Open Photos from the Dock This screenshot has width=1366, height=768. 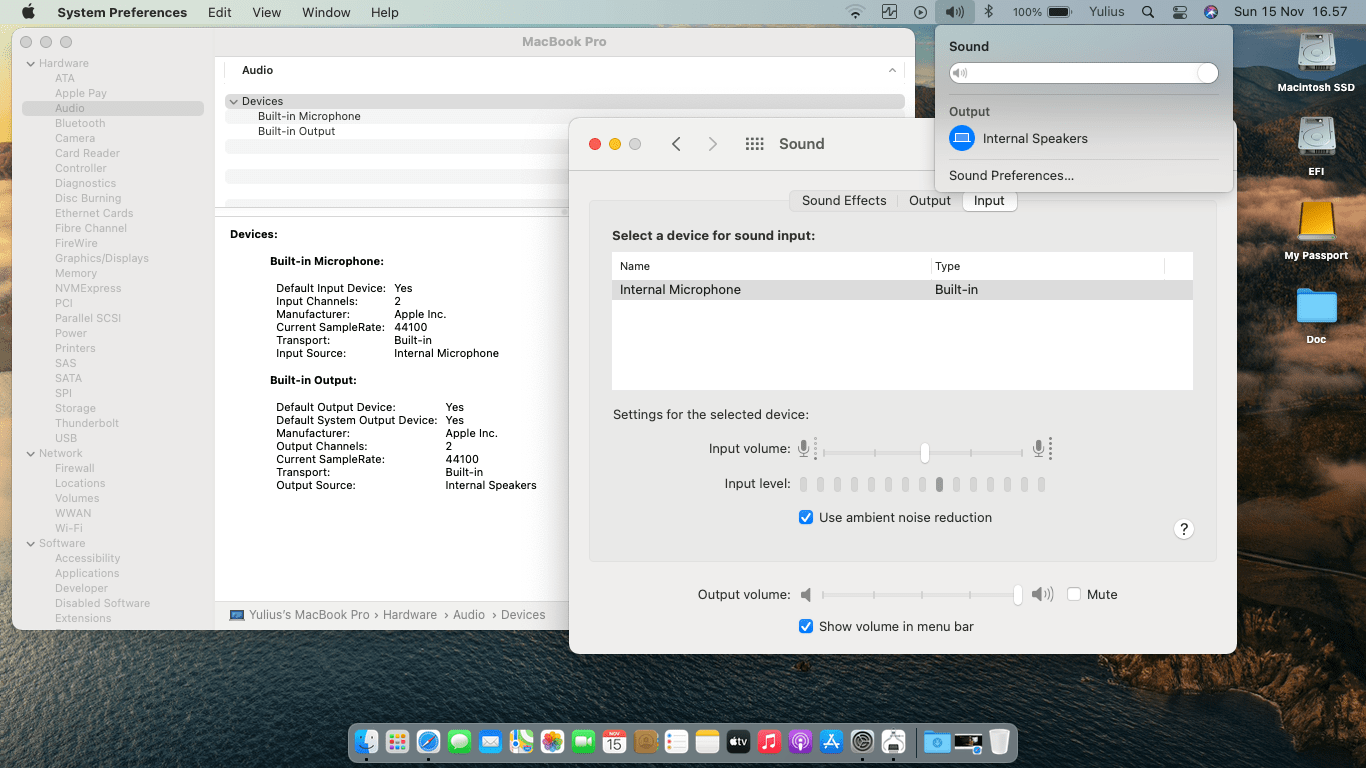pyautogui.click(x=553, y=742)
